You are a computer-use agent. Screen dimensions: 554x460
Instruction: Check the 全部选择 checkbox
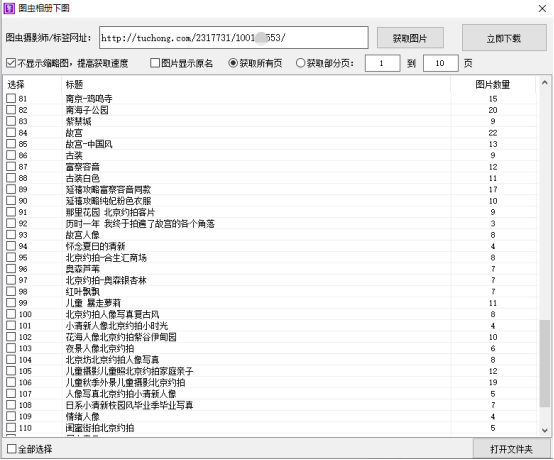click(12, 449)
